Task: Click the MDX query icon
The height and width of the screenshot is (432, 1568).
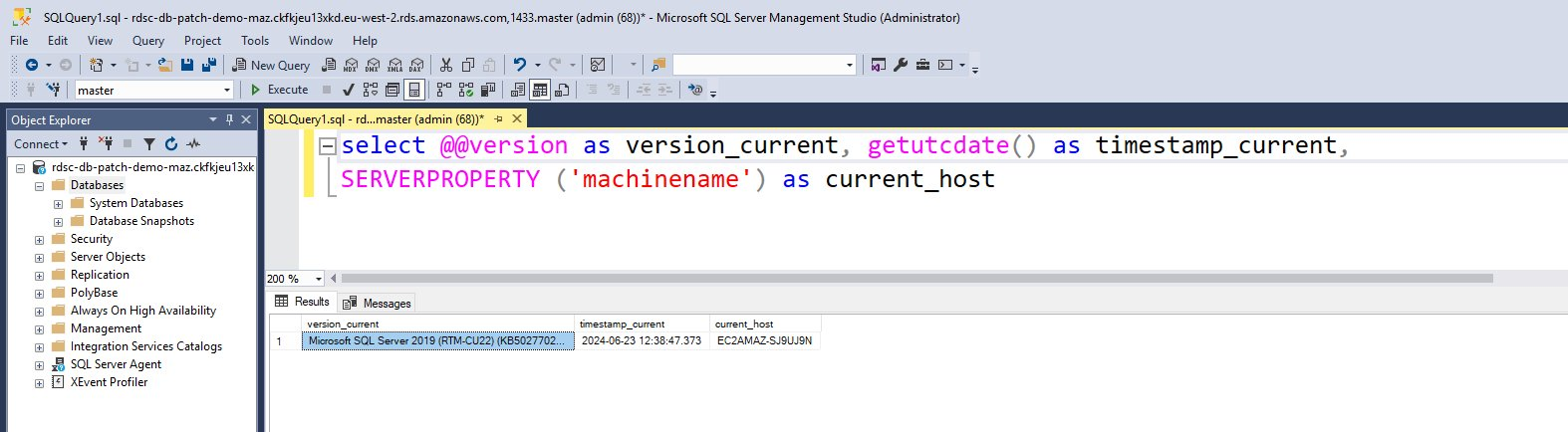Action: (351, 65)
